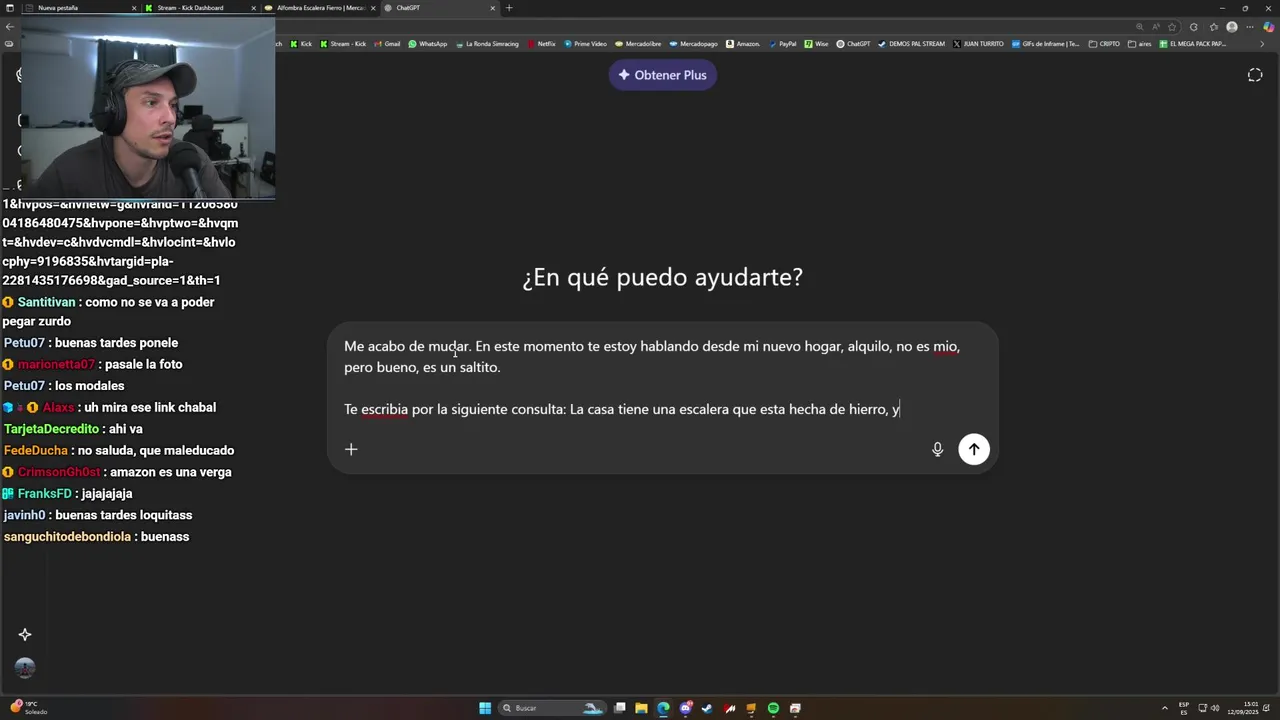Send the message with the up-arrow button
1280x720 pixels.
point(973,449)
